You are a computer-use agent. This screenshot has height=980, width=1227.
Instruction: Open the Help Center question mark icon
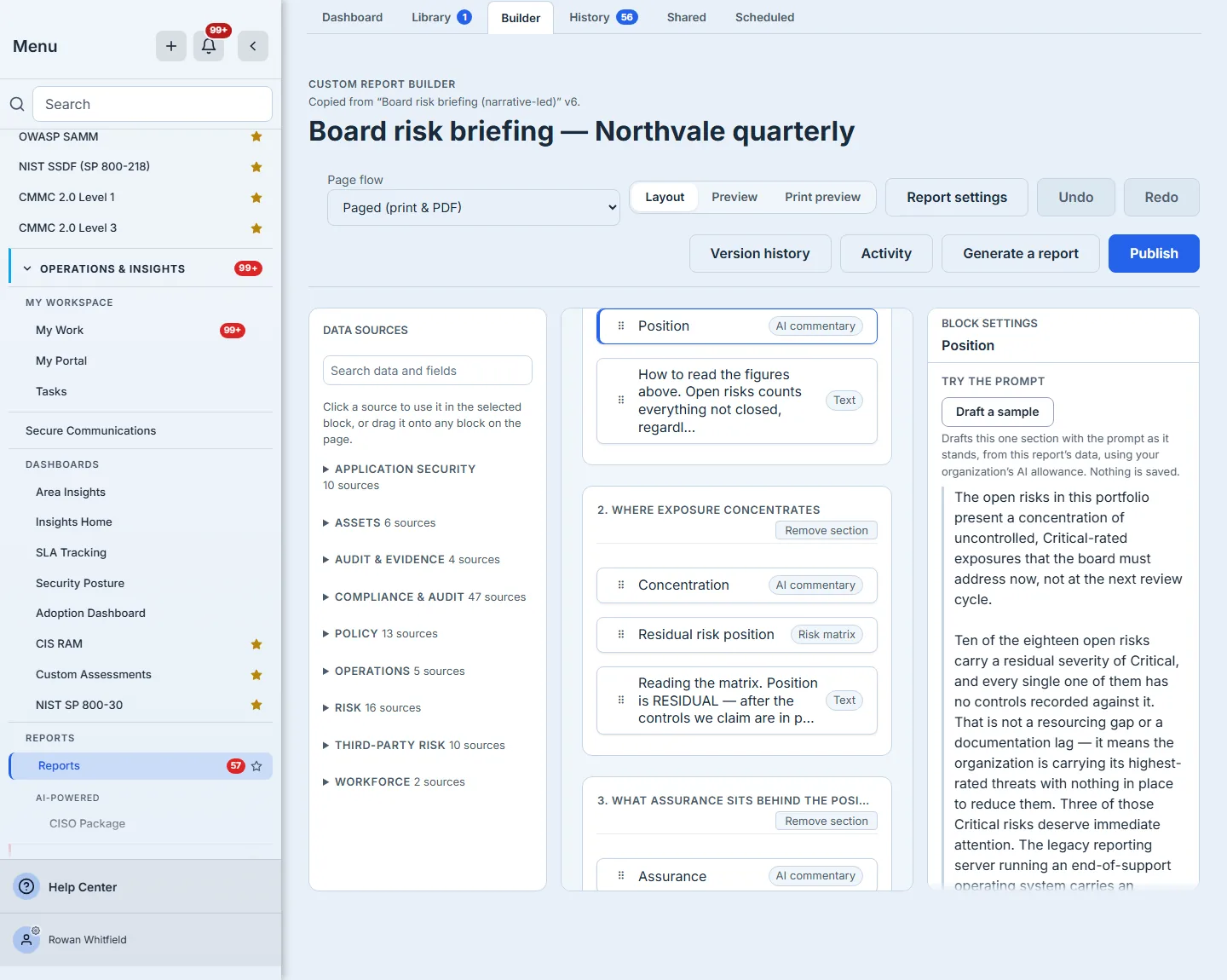point(27,886)
